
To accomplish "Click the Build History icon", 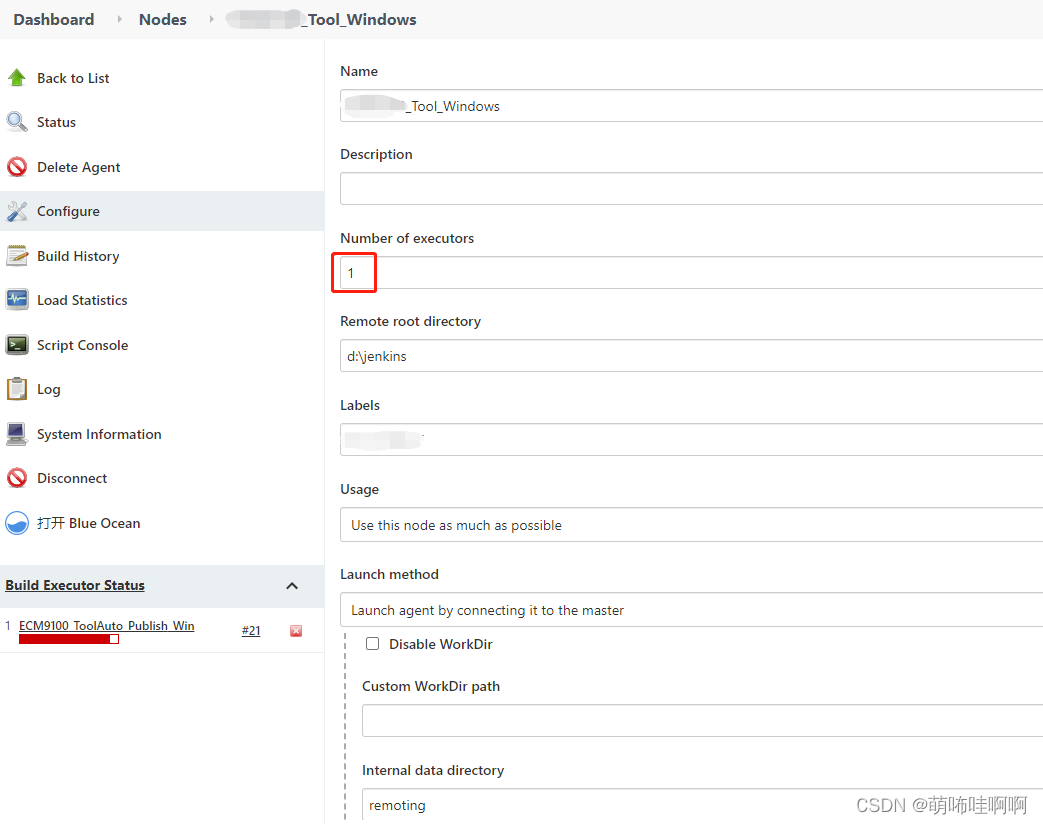I will pyautogui.click(x=17, y=256).
